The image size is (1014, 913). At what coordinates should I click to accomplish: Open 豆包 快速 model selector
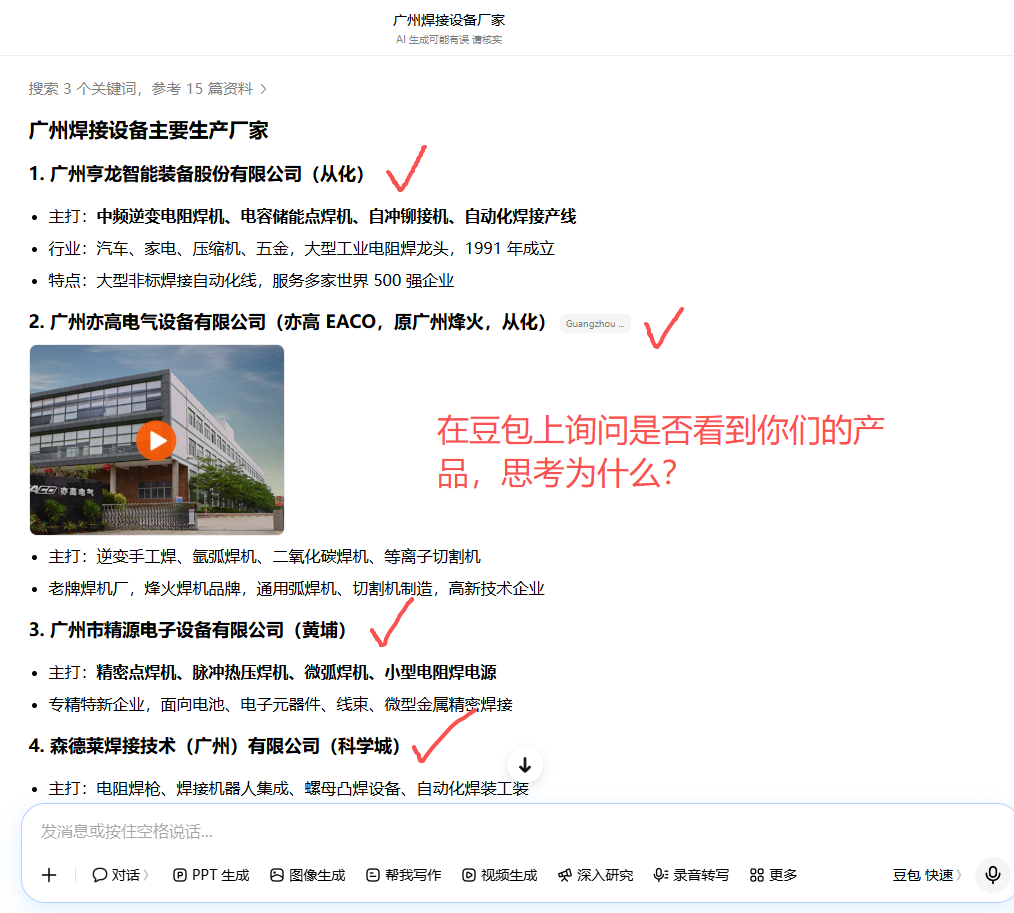(x=927, y=875)
